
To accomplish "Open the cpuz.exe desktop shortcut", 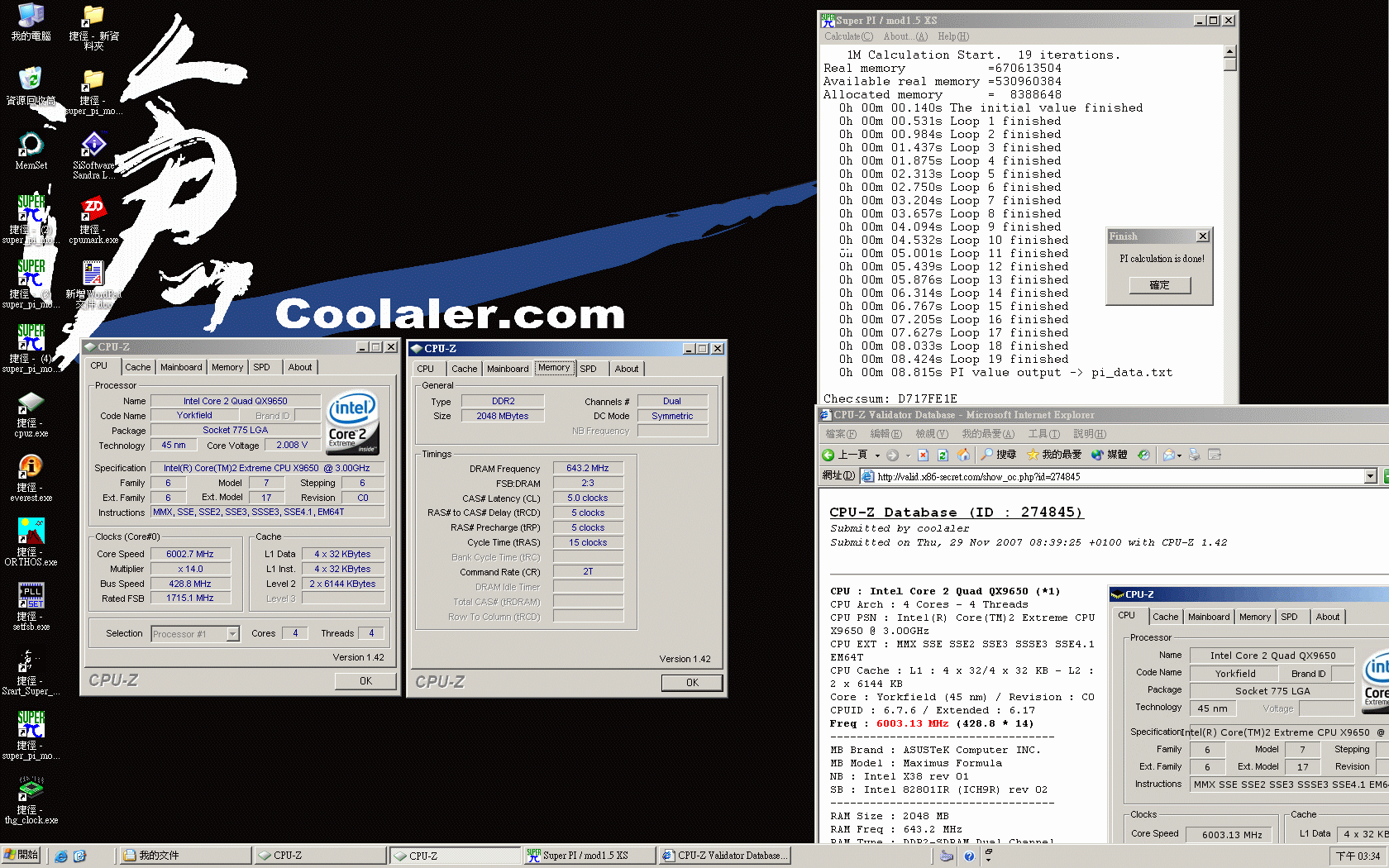I will (x=31, y=413).
